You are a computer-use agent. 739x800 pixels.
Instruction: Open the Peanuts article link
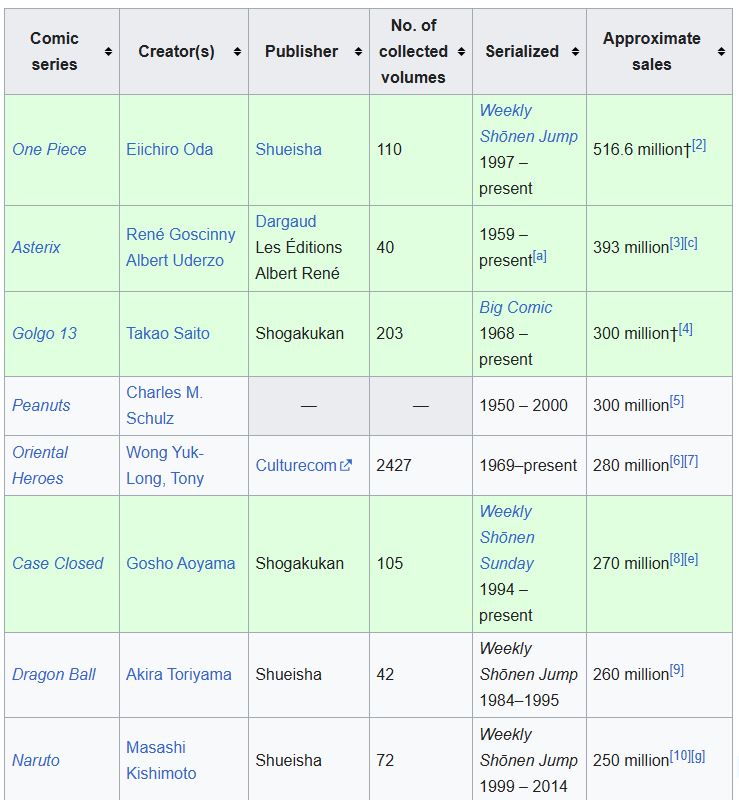click(41, 405)
